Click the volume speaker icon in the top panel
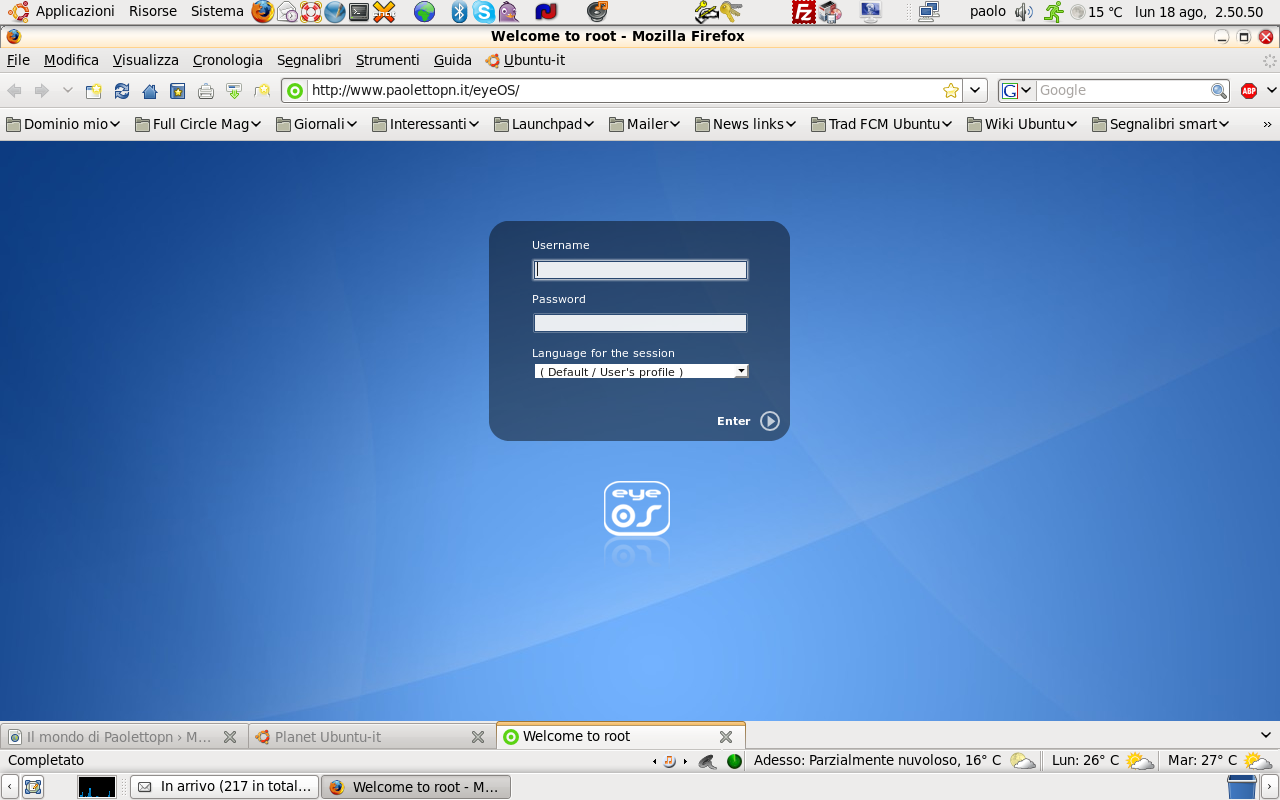 point(1024,12)
